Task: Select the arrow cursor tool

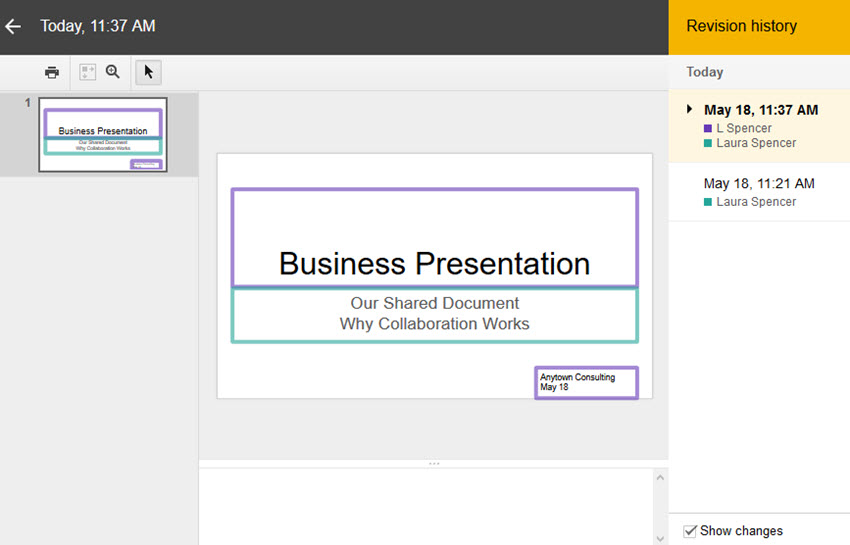Action: point(149,72)
